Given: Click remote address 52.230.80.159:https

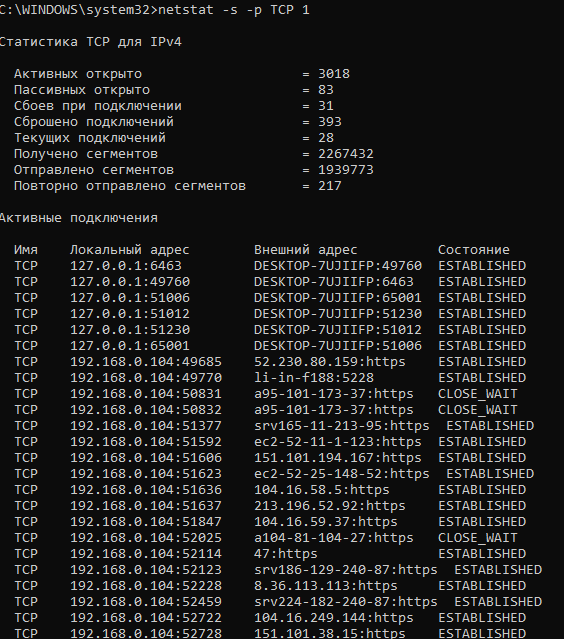Looking at the screenshot, I should tap(330, 362).
